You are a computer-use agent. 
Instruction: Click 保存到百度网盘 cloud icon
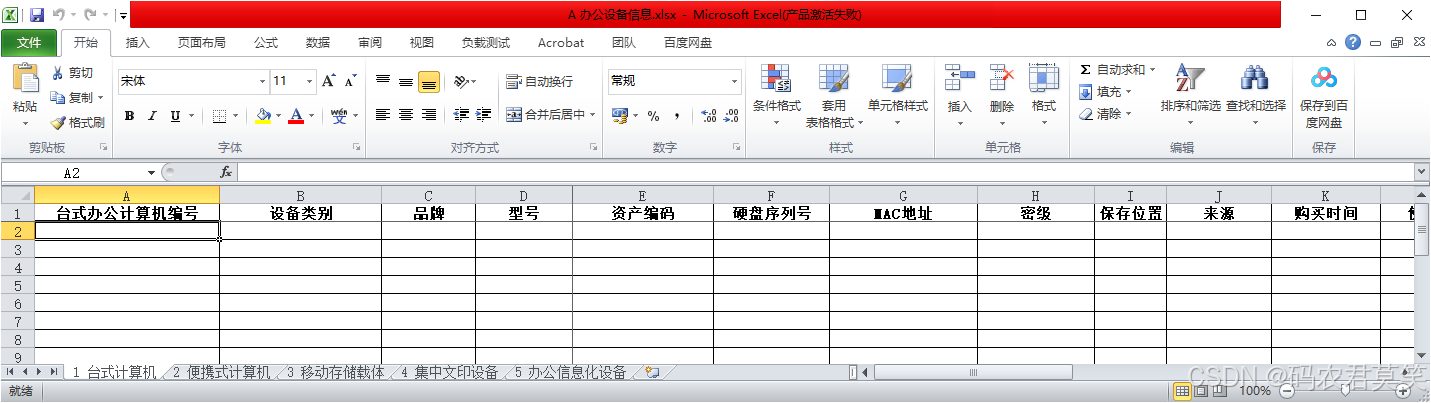[x=1324, y=78]
